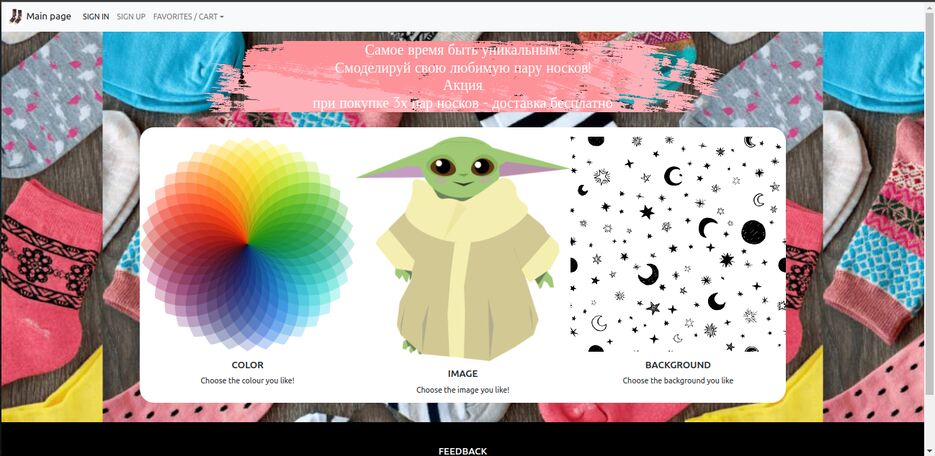Expand the FAVORITES / CART dropdown
This screenshot has width=935, height=456.
click(188, 17)
